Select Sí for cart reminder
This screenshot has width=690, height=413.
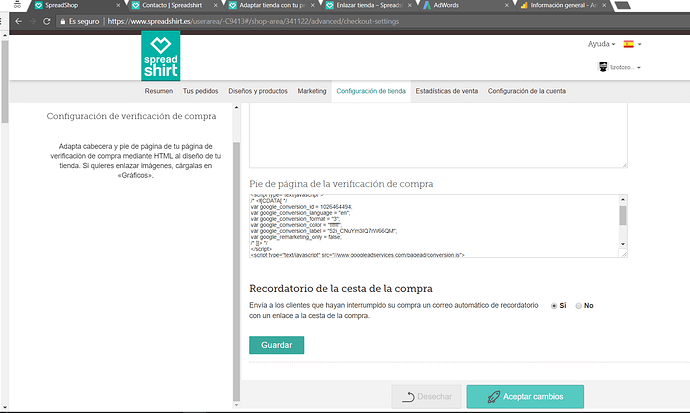tap(554, 306)
